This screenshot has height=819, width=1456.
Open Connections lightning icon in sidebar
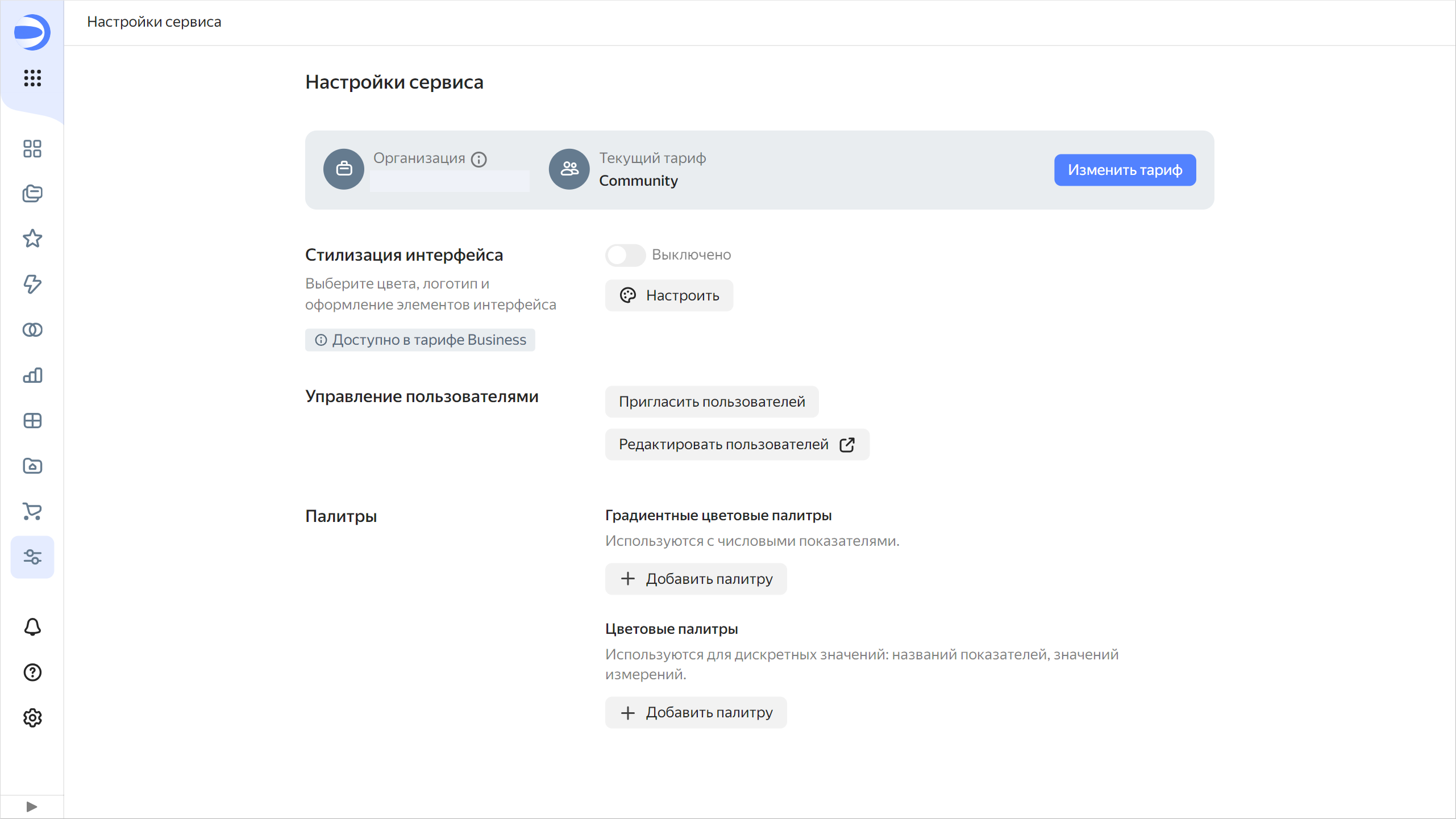point(32,284)
